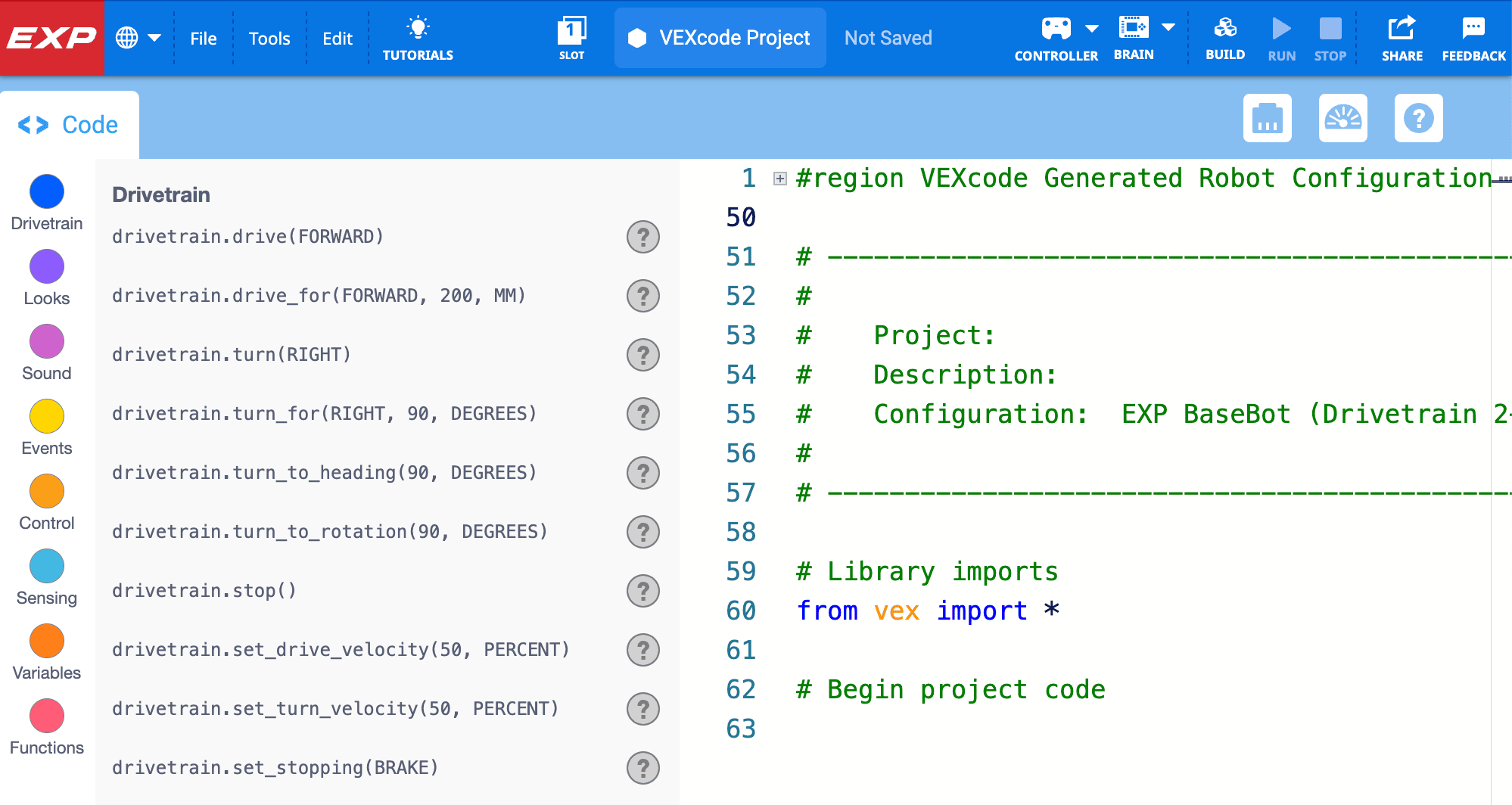Expand the Controller dropdown arrow
The width and height of the screenshot is (1512, 805).
click(1092, 28)
